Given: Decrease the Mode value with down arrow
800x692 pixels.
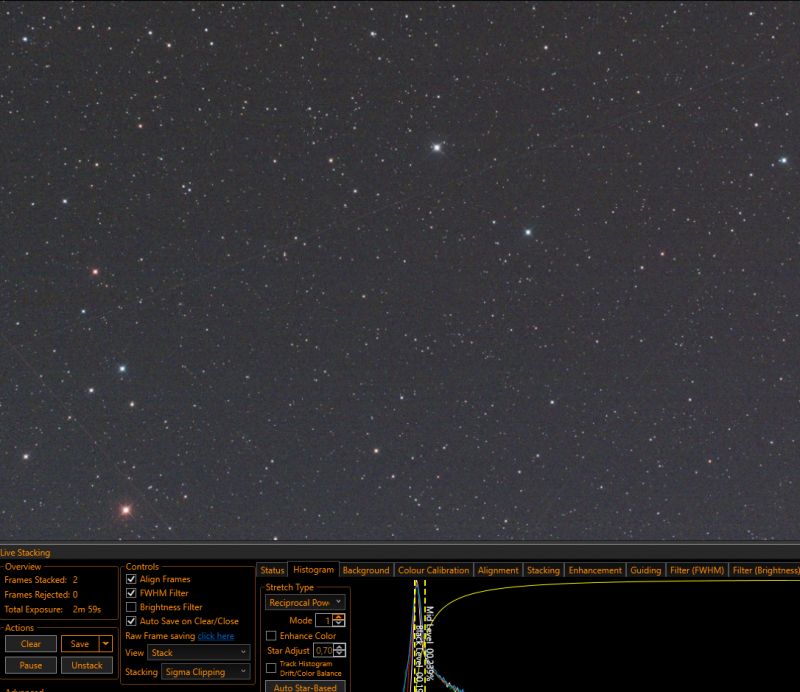Looking at the screenshot, I should click(x=339, y=624).
